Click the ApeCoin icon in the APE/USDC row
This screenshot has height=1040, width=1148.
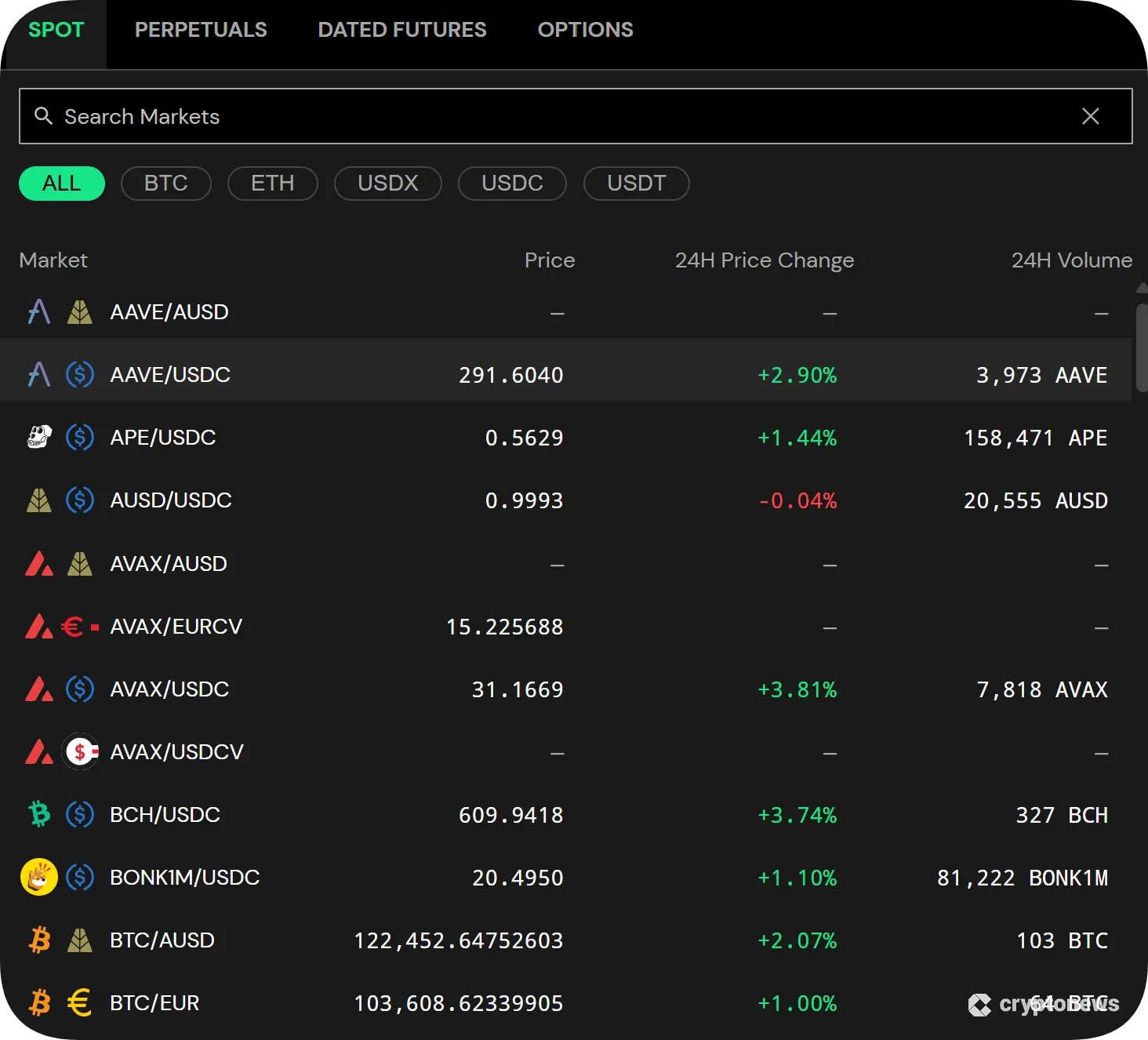click(39, 438)
